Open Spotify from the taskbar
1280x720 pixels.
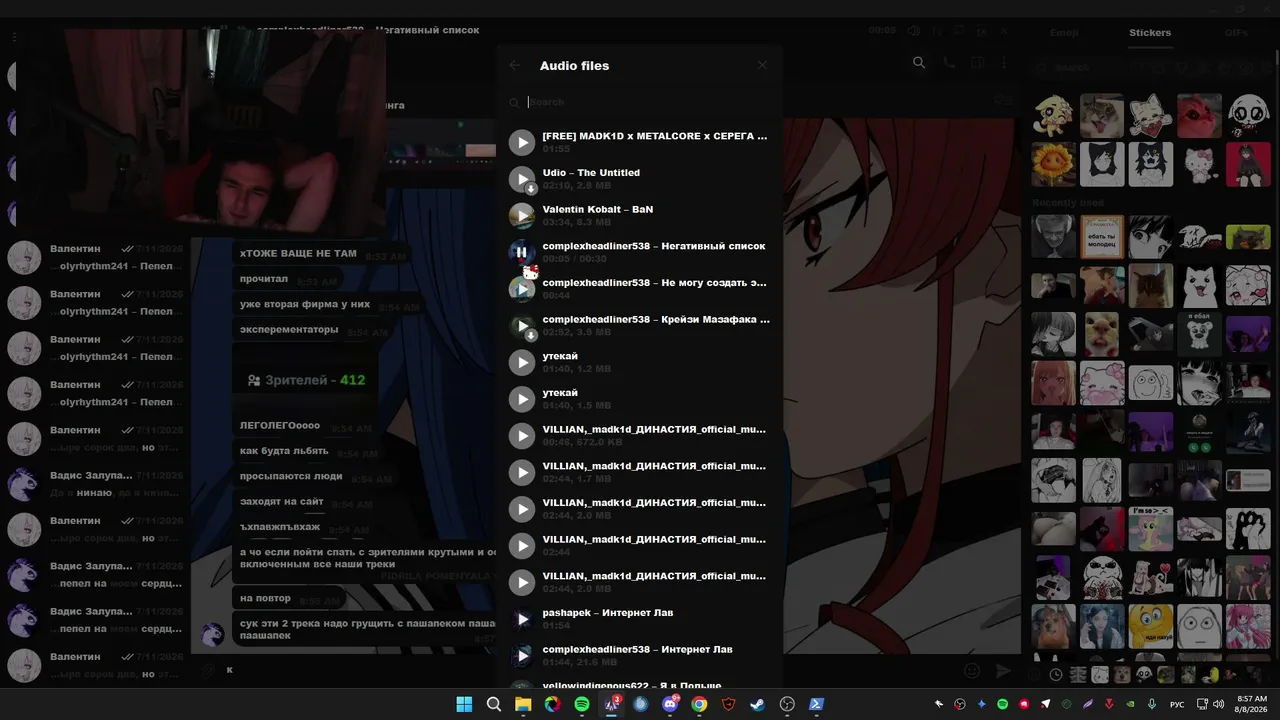[x=582, y=704]
